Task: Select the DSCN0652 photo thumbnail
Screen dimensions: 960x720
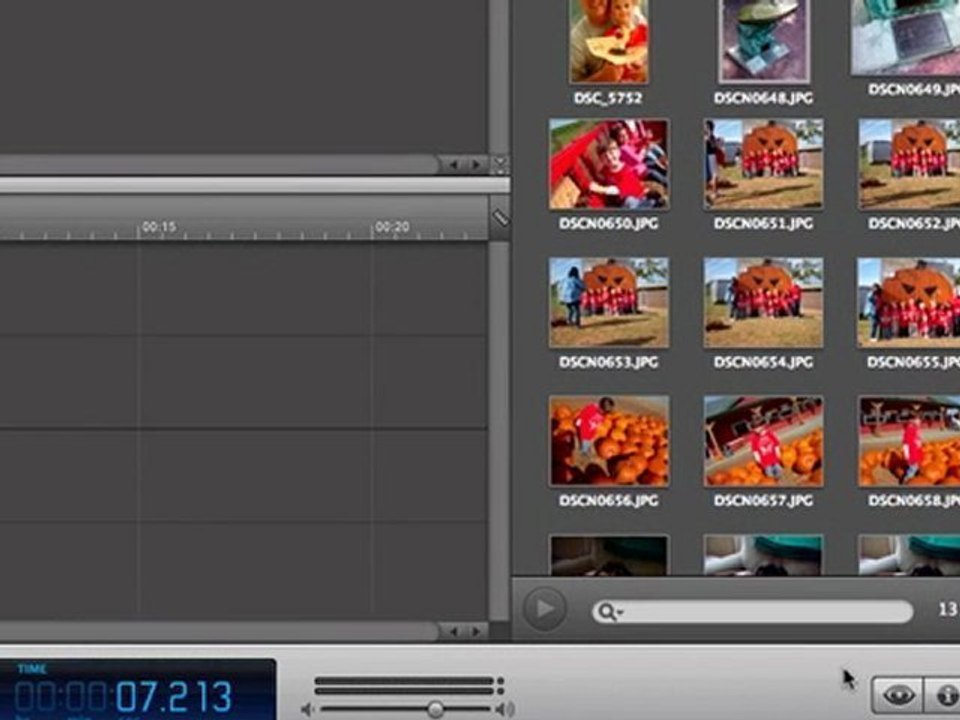Action: (x=909, y=164)
